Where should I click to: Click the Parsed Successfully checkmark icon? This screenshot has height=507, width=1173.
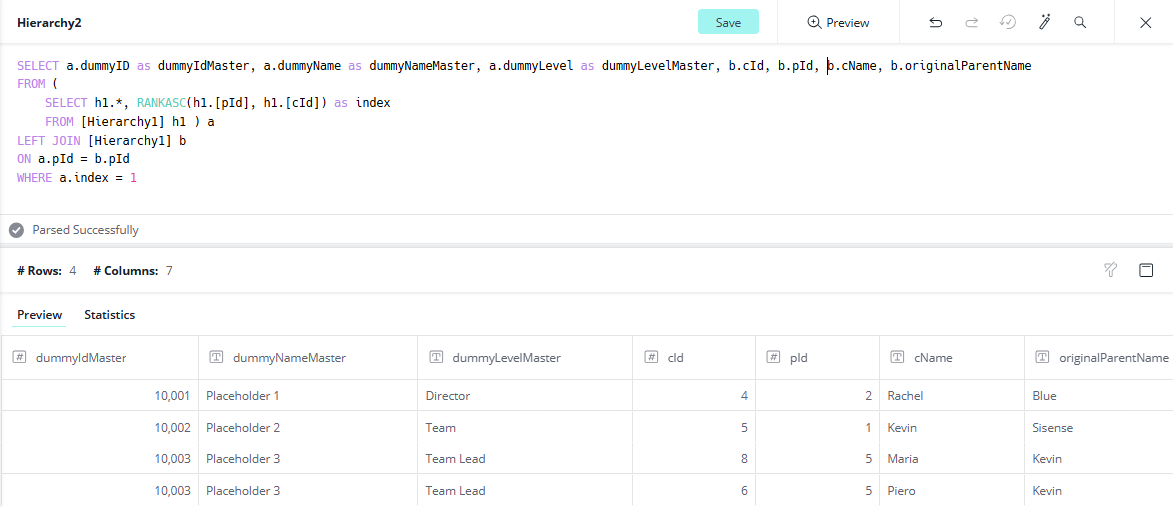[16, 230]
